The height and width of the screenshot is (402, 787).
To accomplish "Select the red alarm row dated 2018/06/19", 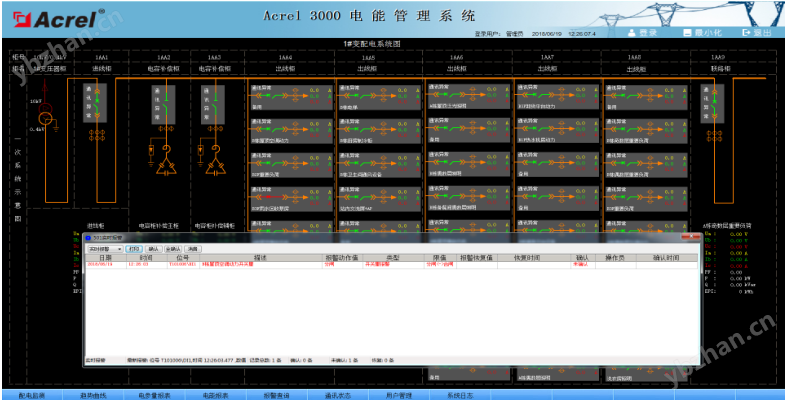I will coord(391,264).
